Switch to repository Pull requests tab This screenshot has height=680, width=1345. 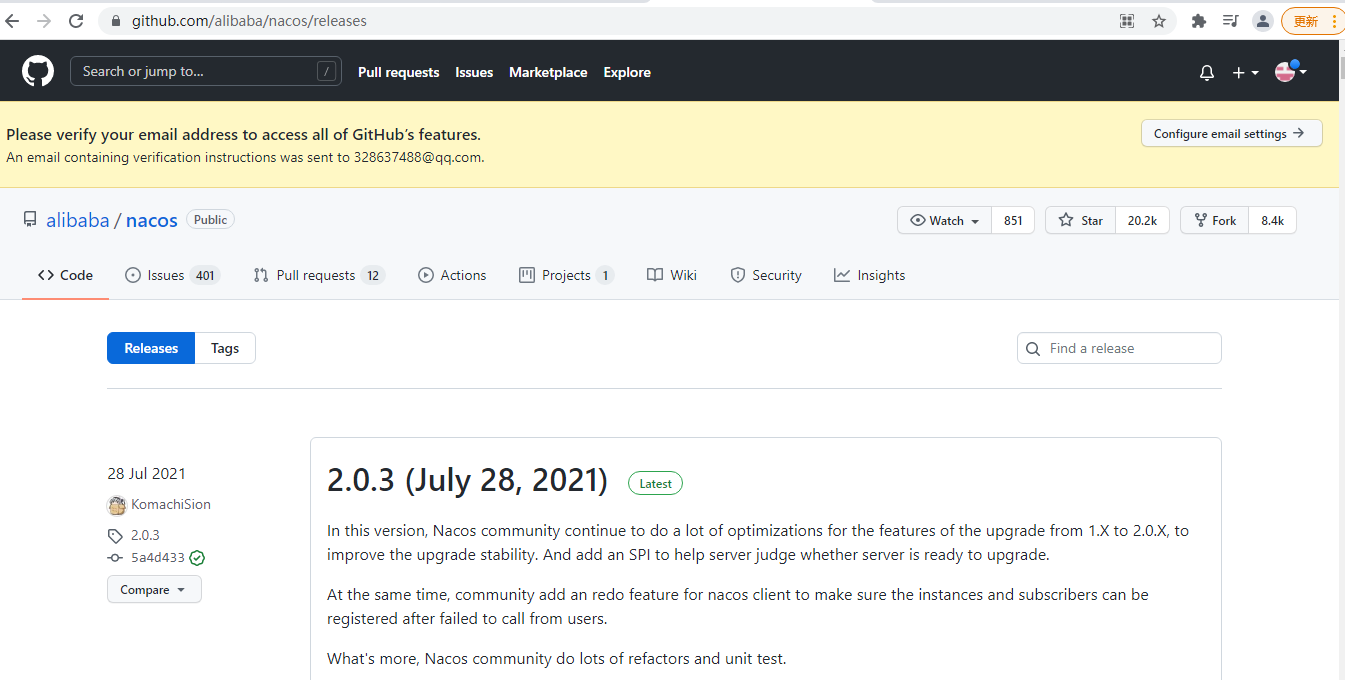[x=319, y=275]
